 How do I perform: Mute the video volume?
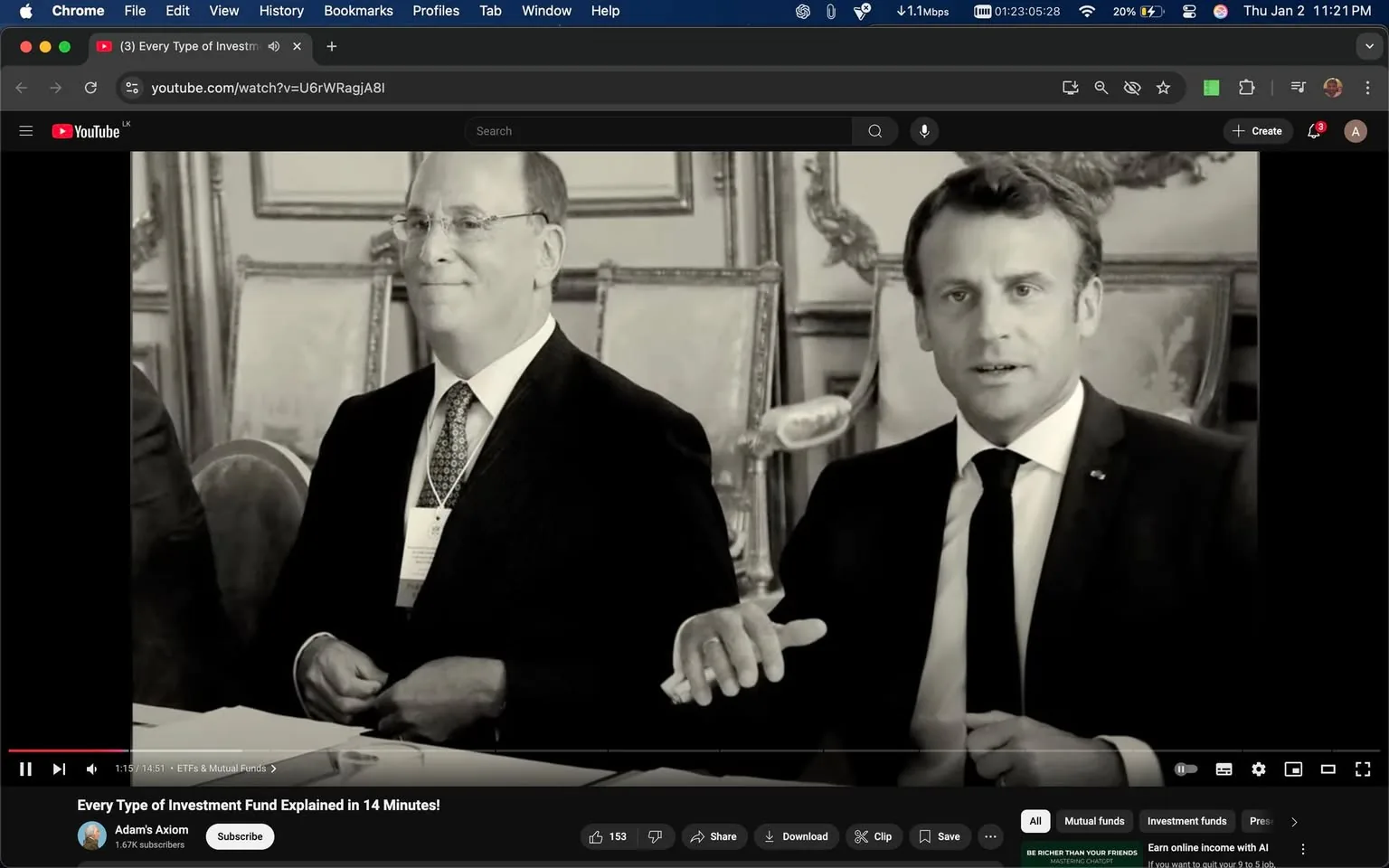click(91, 769)
